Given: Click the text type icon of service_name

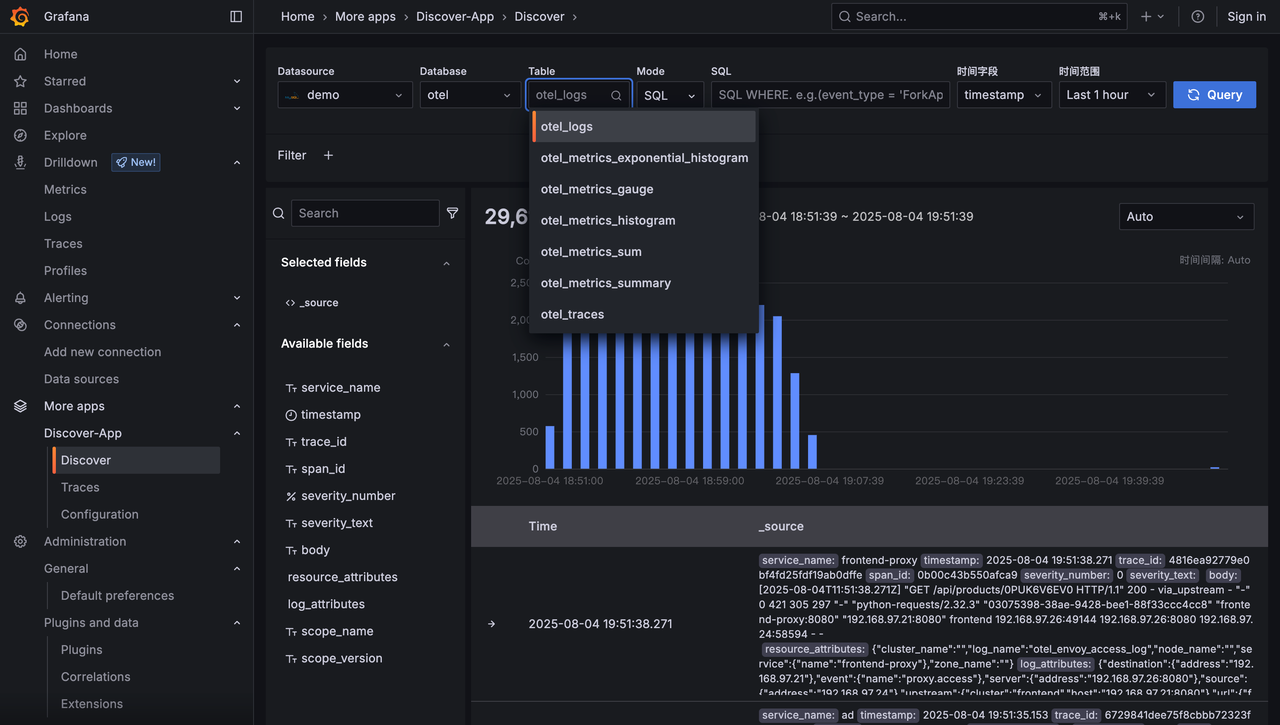Looking at the screenshot, I should click(291, 388).
